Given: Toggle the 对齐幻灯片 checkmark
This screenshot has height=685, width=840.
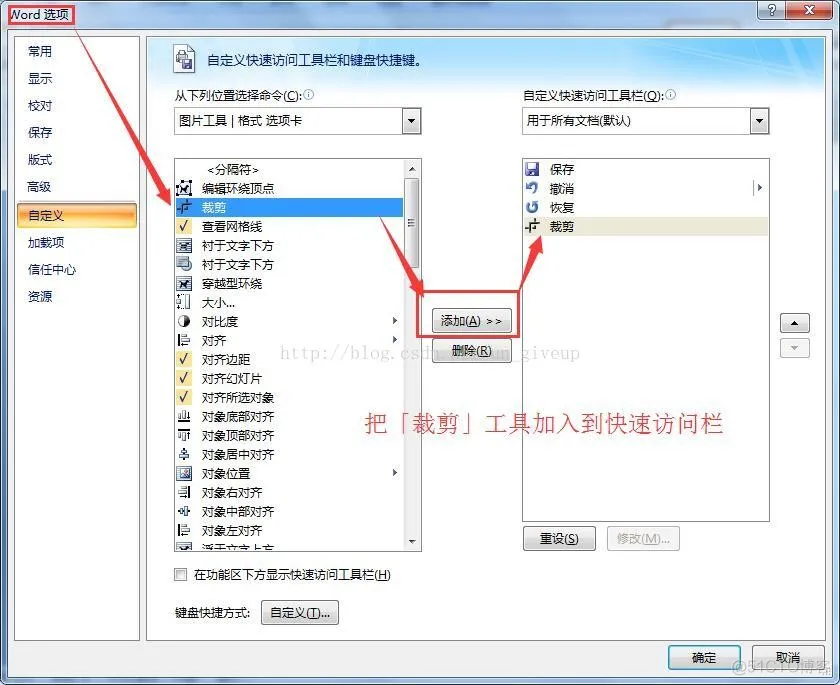Looking at the screenshot, I should [184, 379].
